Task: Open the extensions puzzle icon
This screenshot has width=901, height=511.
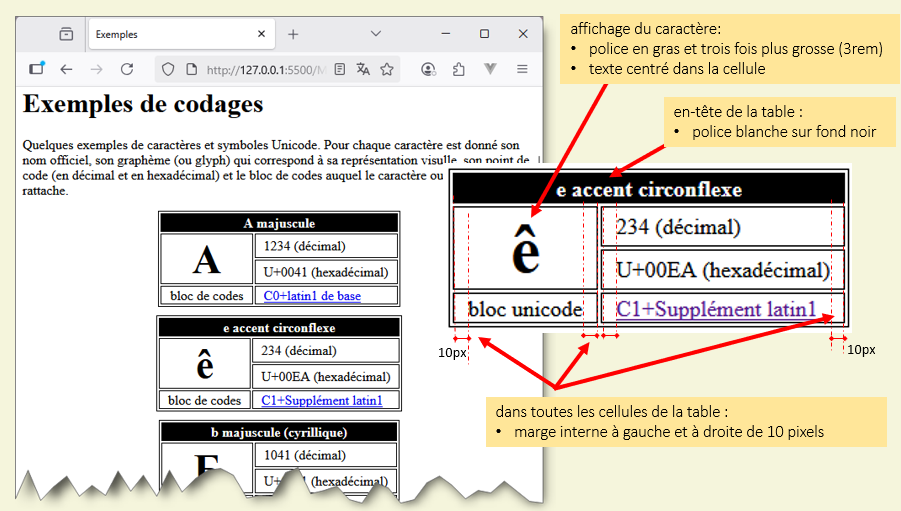Action: coord(459,69)
